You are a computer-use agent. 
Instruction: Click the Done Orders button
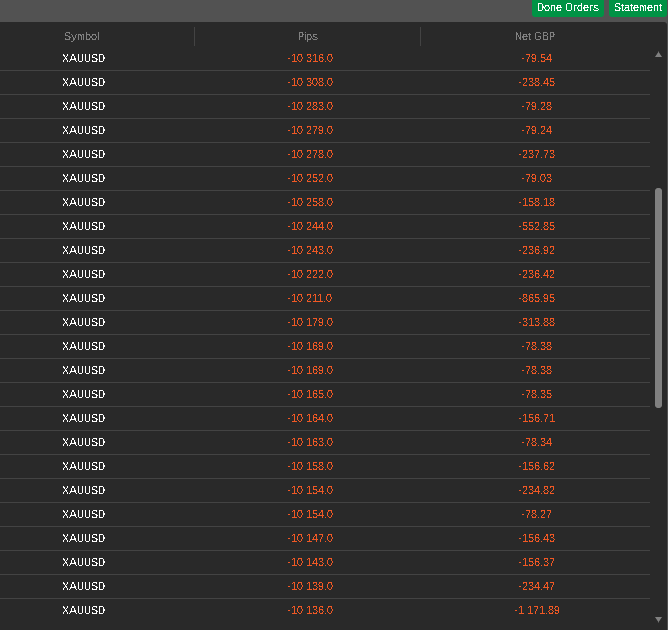[567, 8]
